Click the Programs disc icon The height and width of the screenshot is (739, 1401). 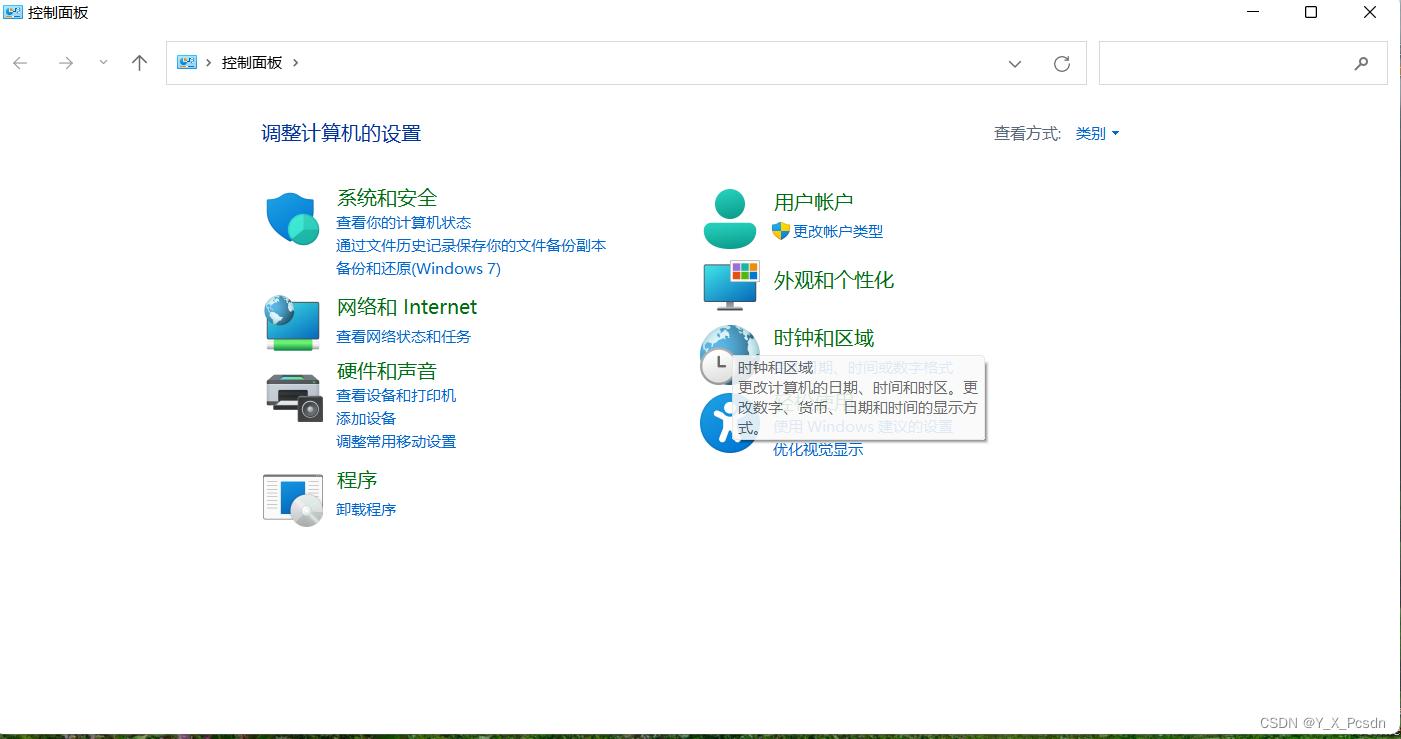point(293,500)
